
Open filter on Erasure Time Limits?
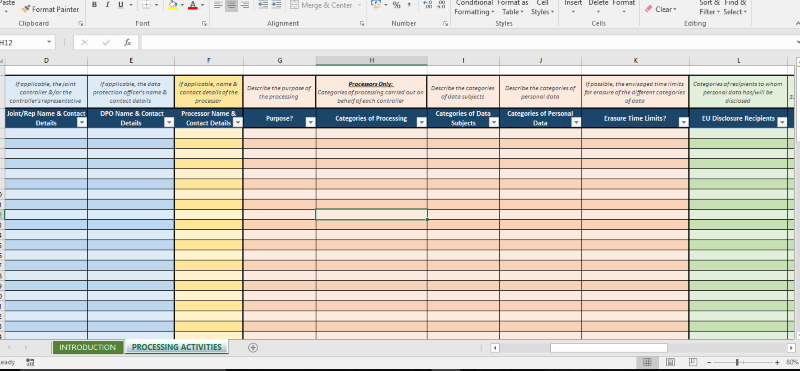[683, 122]
